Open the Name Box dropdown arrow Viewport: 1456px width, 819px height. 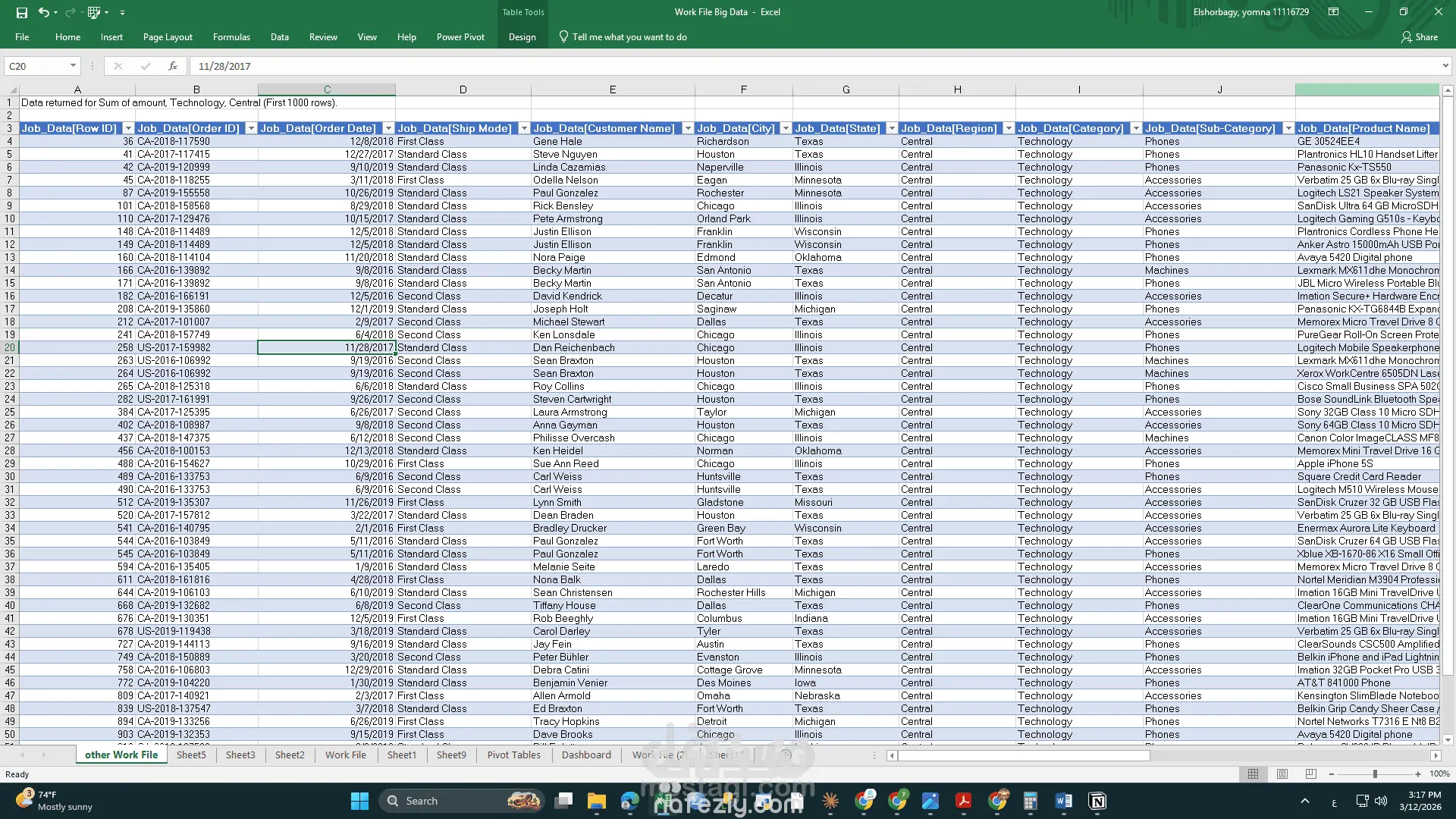pos(73,66)
